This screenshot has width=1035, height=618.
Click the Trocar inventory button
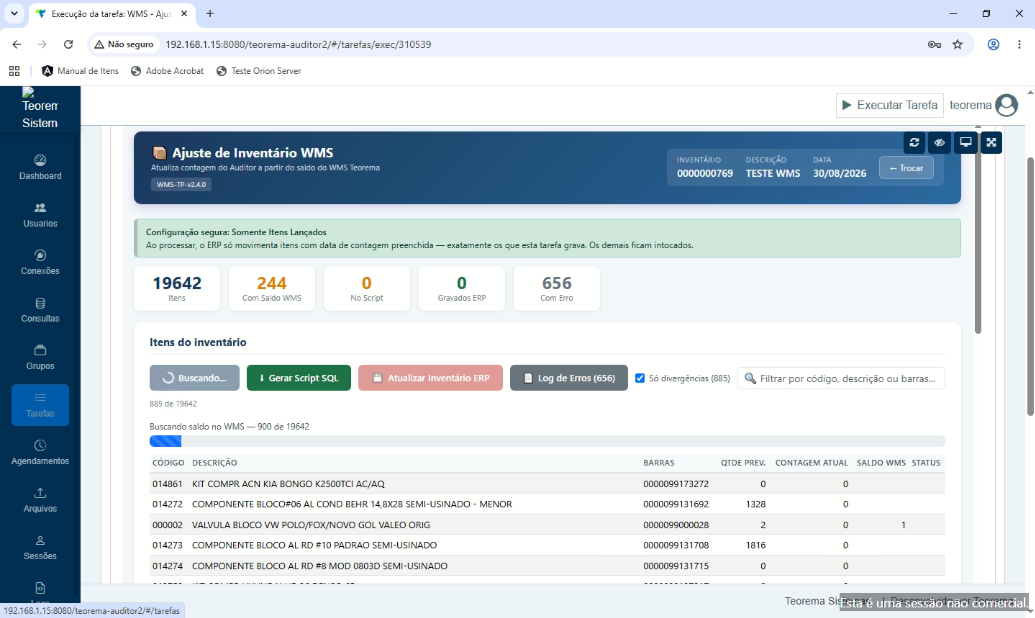click(x=906, y=168)
